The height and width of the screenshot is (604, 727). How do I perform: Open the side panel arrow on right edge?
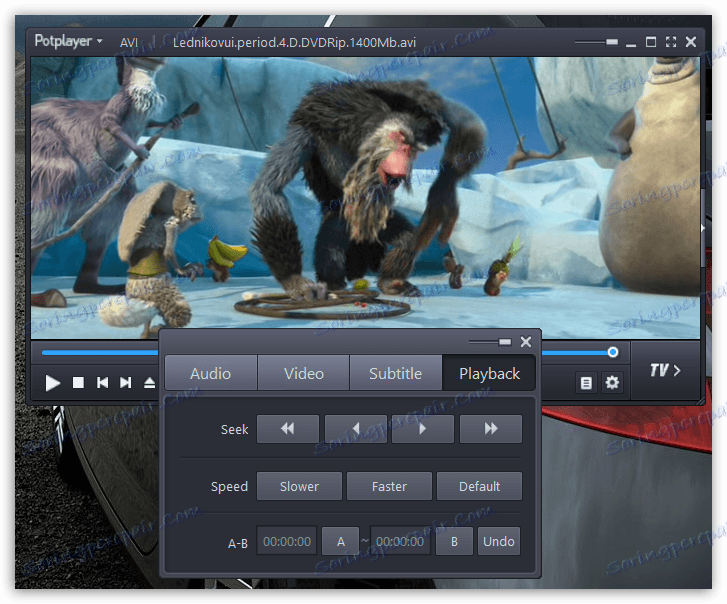(703, 228)
